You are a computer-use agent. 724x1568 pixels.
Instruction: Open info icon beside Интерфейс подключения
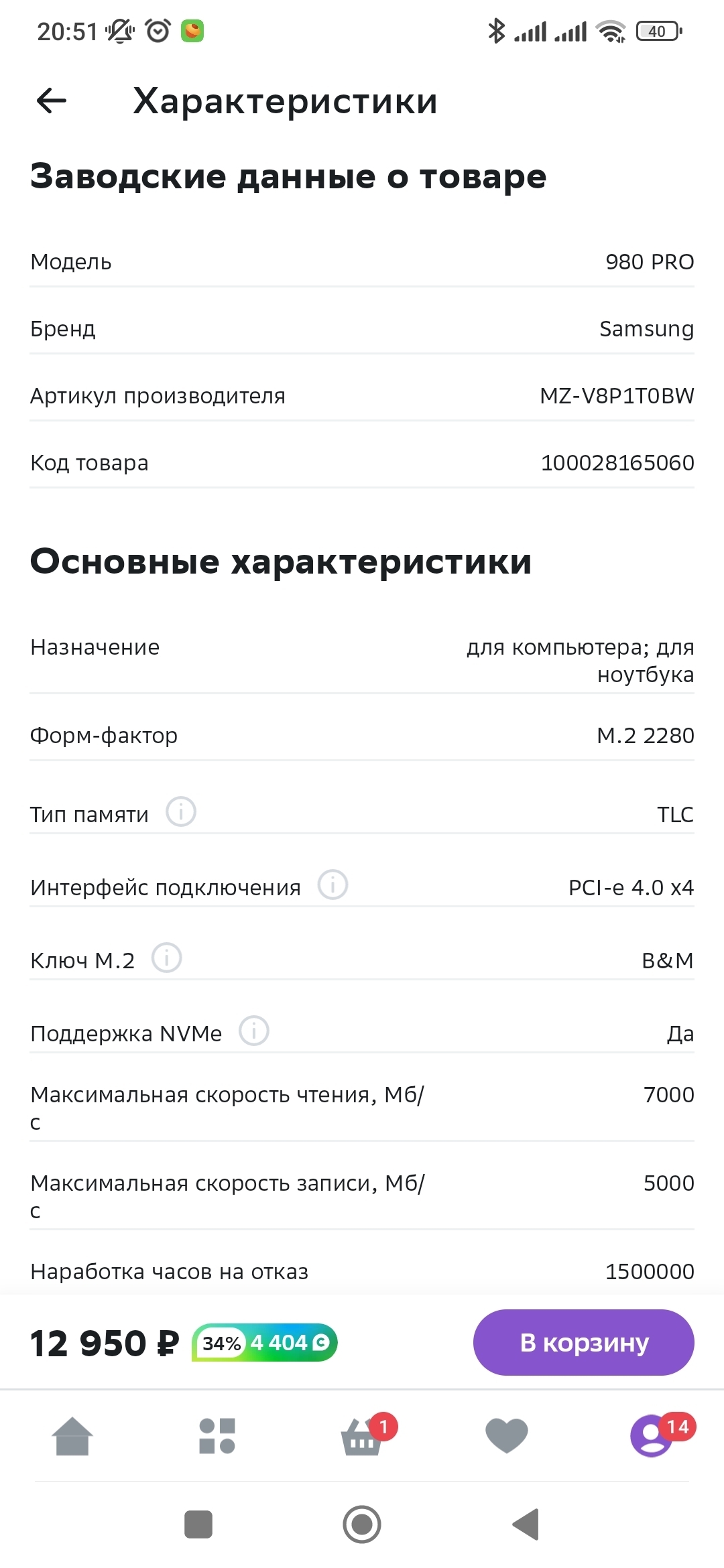pyautogui.click(x=333, y=885)
